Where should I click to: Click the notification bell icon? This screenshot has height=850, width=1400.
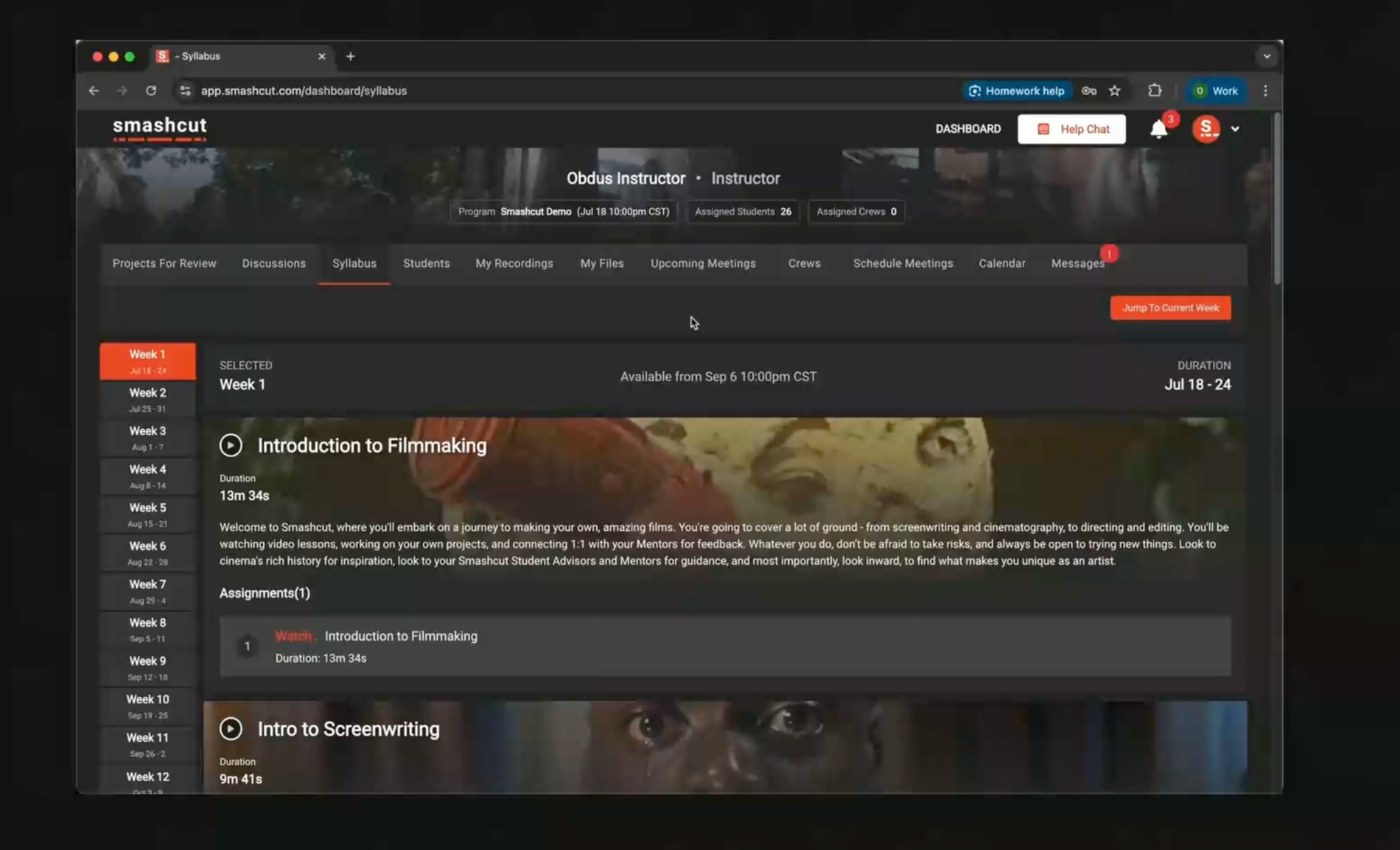coord(1158,130)
